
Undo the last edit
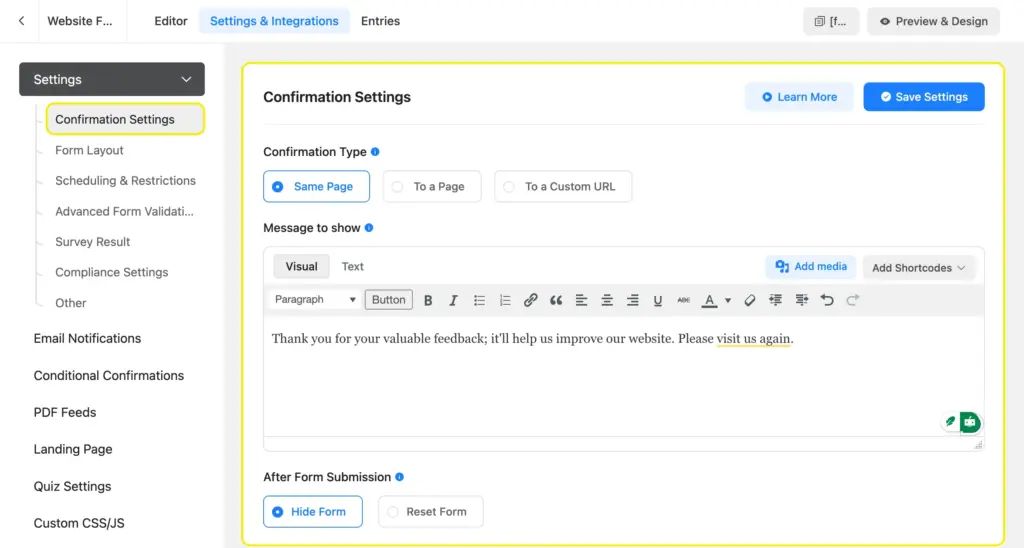pos(827,300)
